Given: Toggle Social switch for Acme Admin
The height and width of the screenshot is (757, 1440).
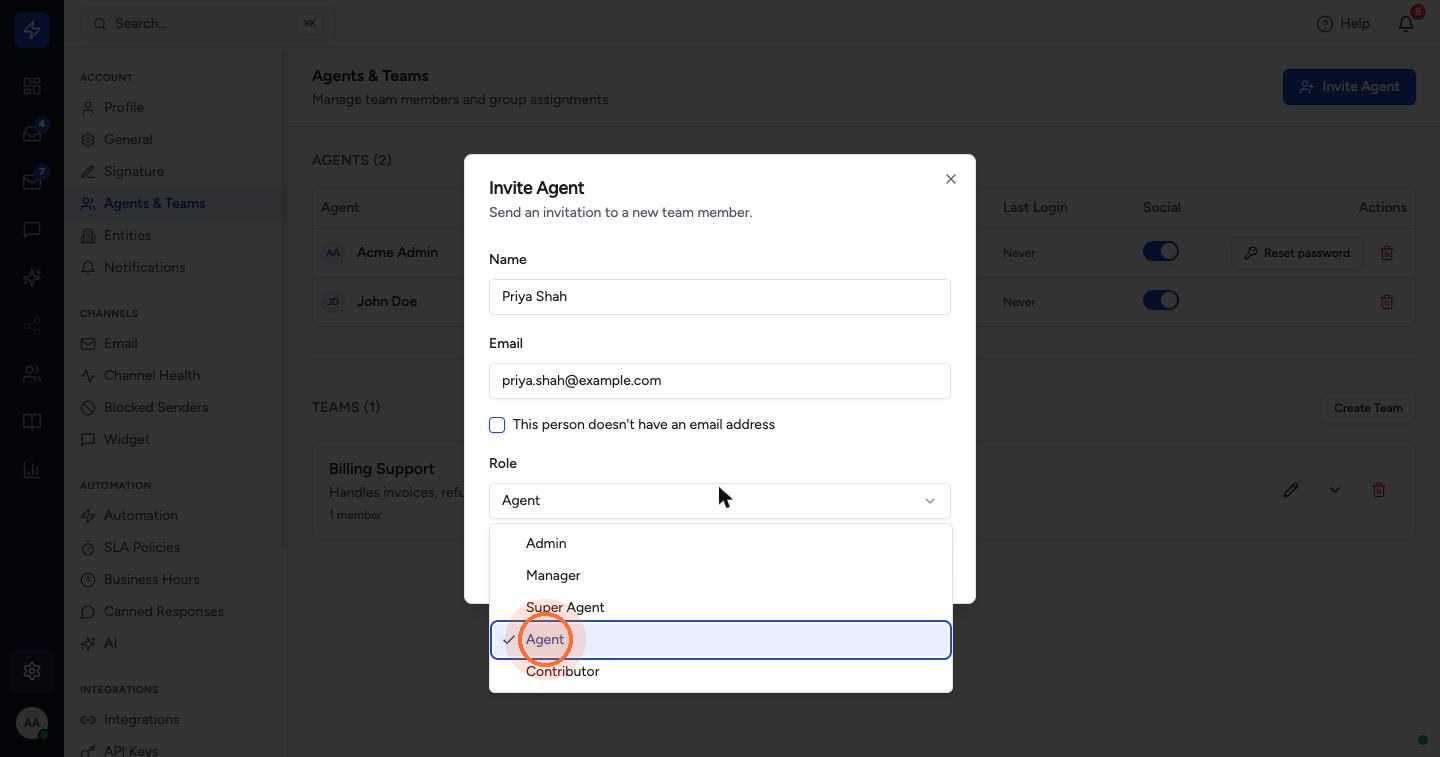Looking at the screenshot, I should click(x=1161, y=252).
